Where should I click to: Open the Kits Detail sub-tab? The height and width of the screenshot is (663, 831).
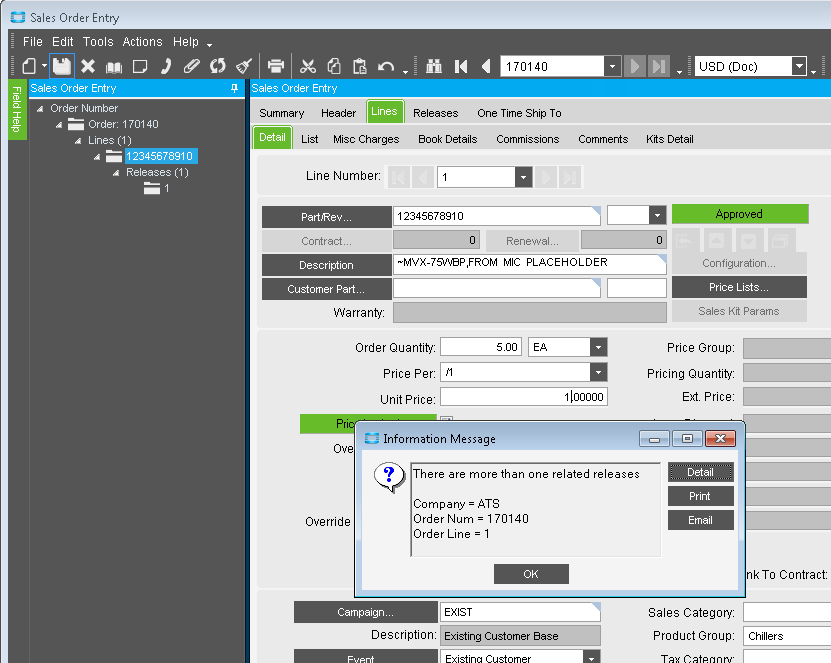(x=669, y=139)
